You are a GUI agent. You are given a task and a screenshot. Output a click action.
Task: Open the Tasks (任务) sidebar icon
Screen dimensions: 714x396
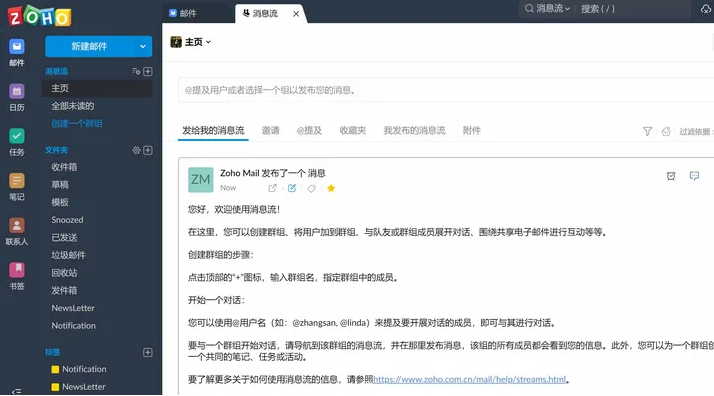(x=17, y=142)
